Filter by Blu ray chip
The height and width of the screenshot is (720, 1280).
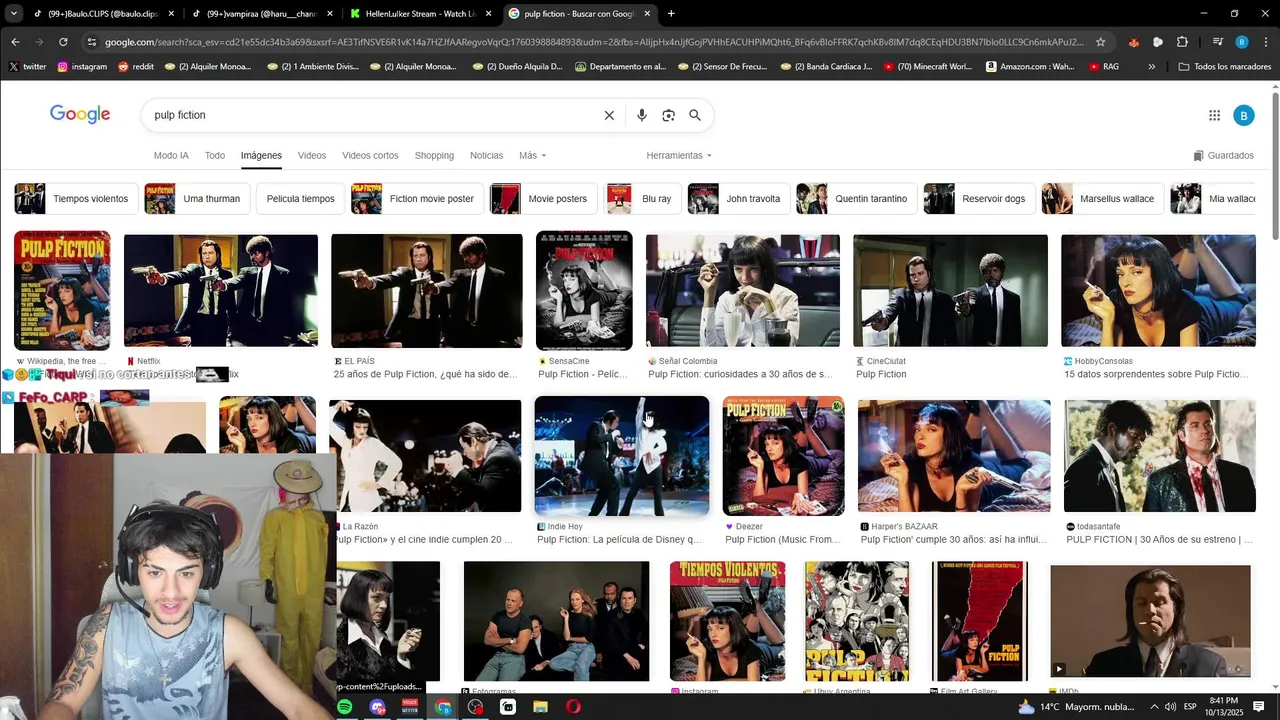643,199
